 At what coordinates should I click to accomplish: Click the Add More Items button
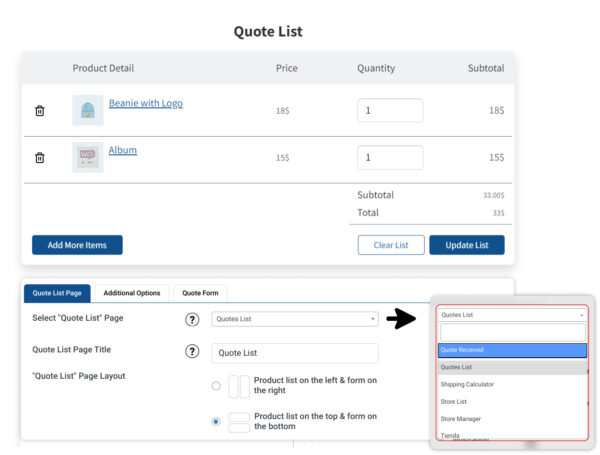tap(77, 245)
